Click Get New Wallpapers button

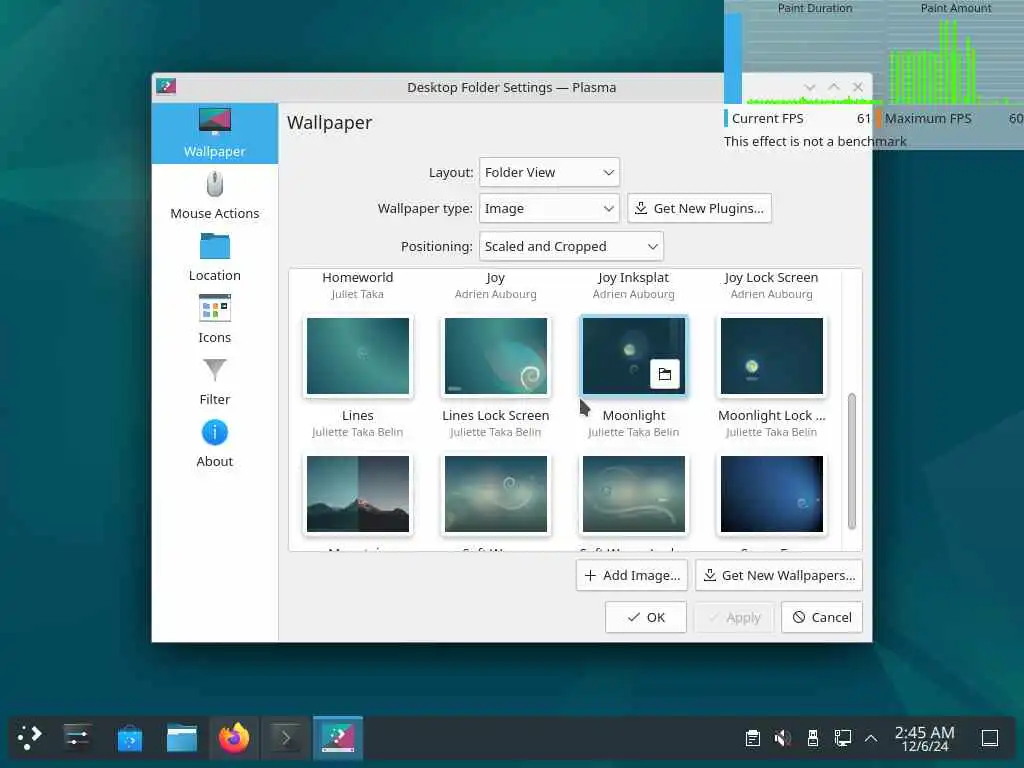click(x=778, y=575)
